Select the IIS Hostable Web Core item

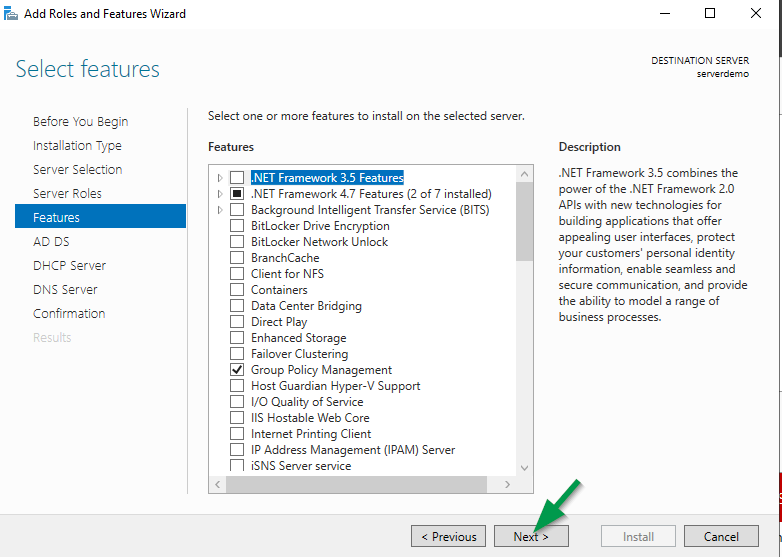click(310, 418)
